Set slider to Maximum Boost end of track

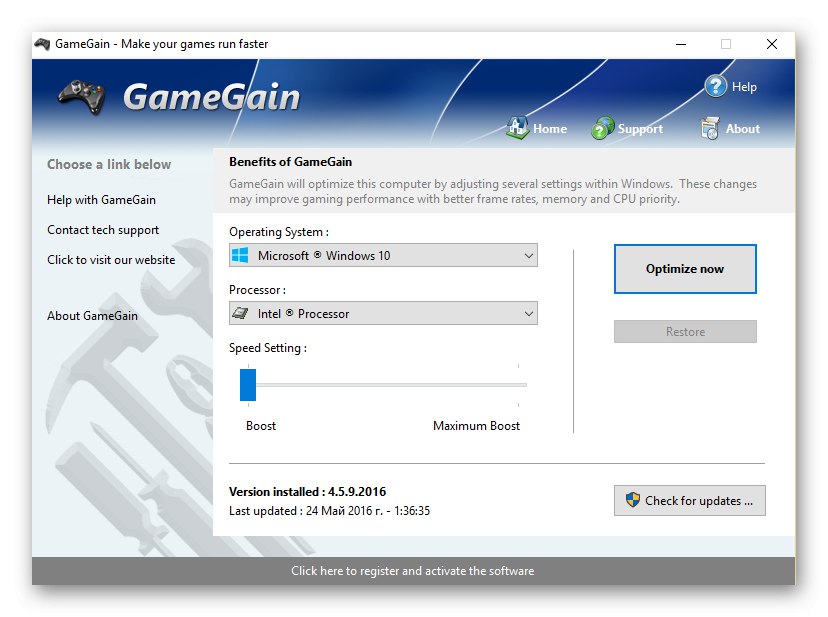519,385
